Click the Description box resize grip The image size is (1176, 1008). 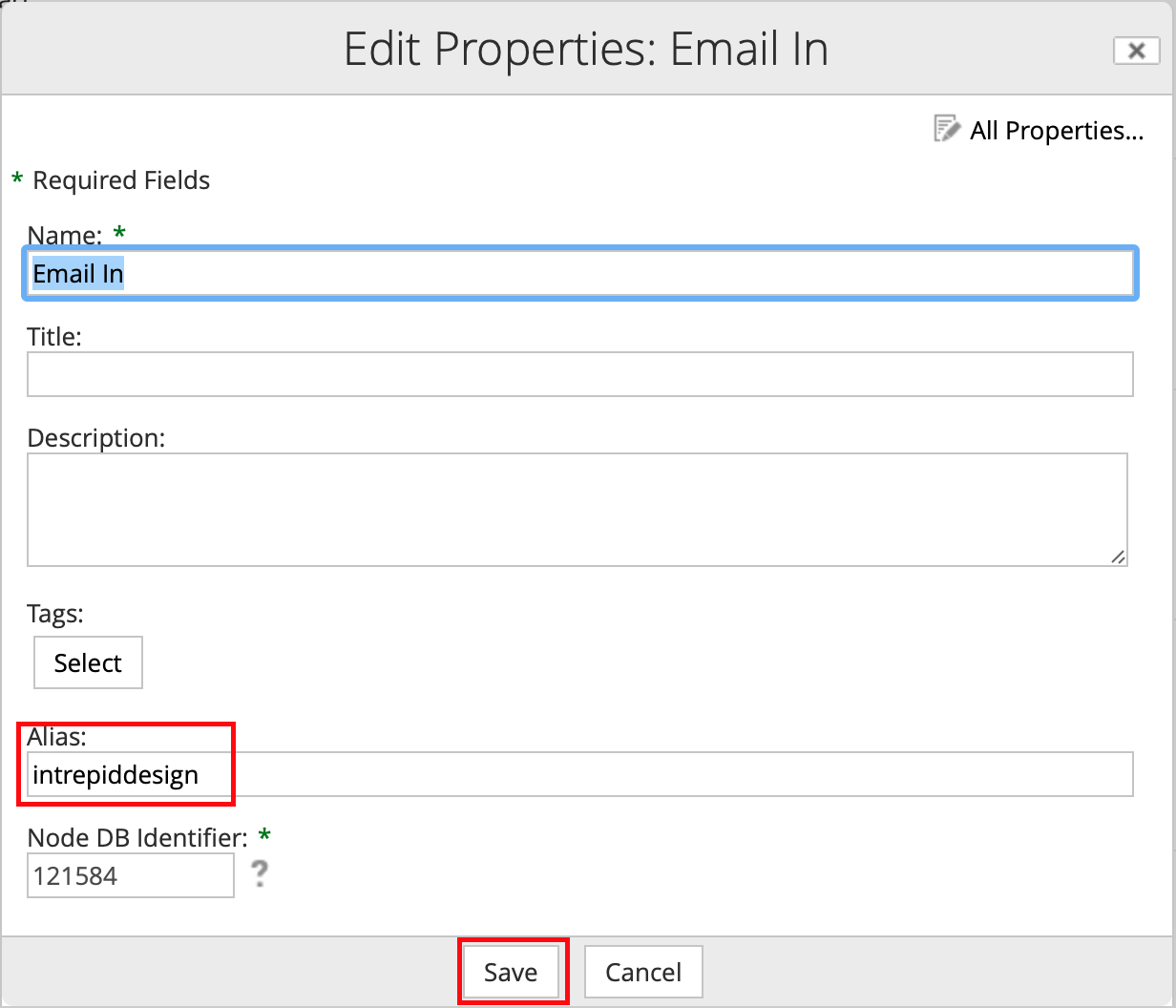pyautogui.click(x=1117, y=556)
